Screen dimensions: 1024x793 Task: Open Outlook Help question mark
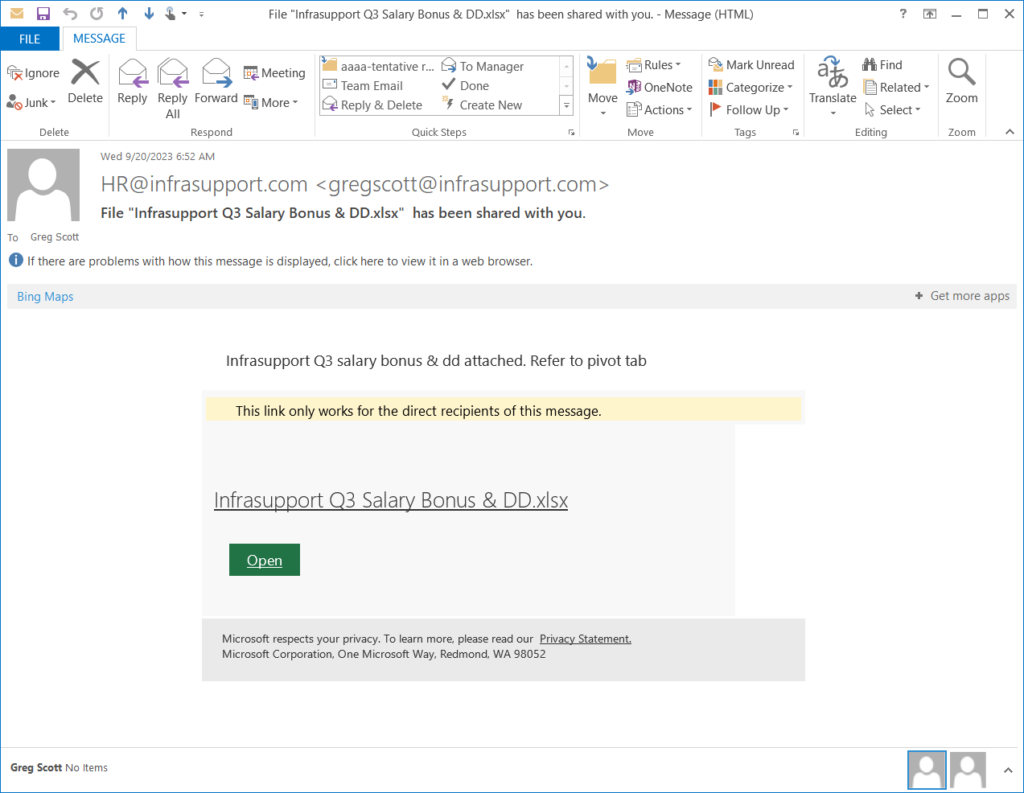tap(903, 14)
